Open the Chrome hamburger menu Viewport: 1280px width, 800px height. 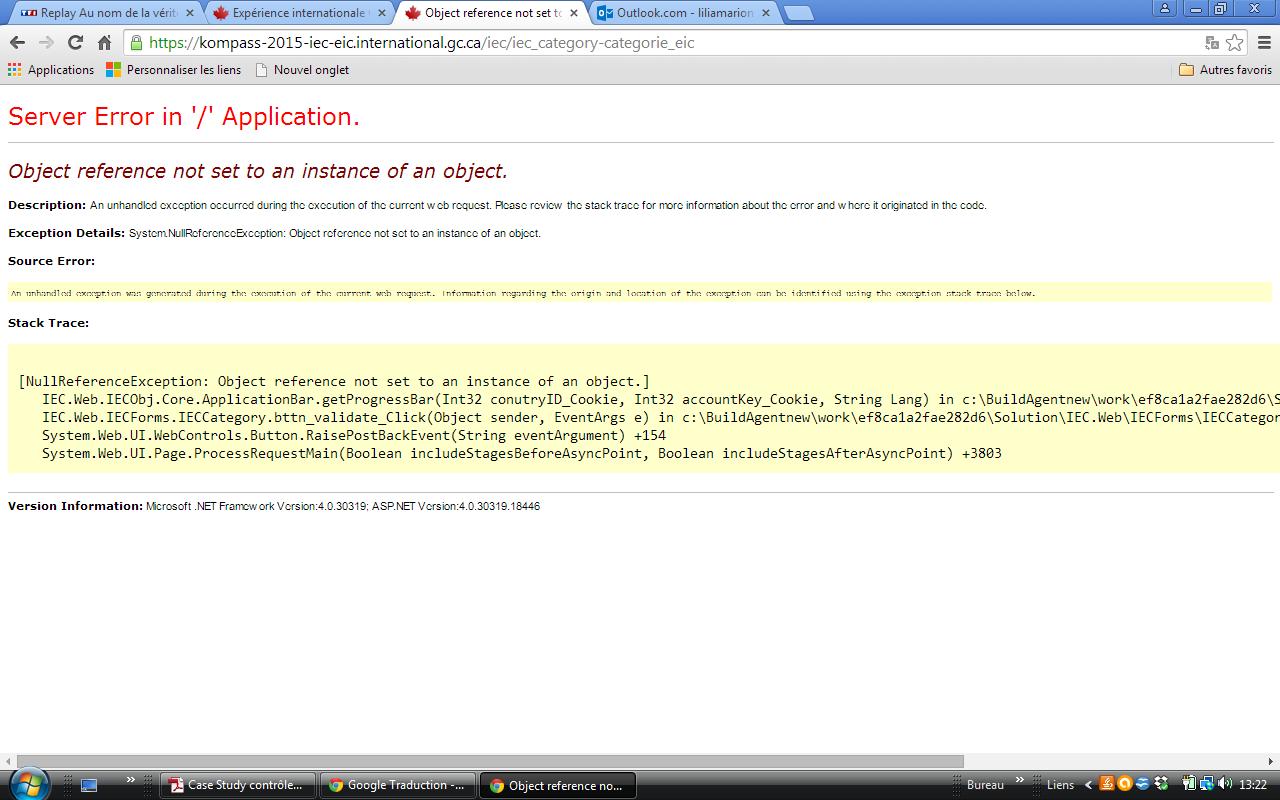tap(1264, 42)
